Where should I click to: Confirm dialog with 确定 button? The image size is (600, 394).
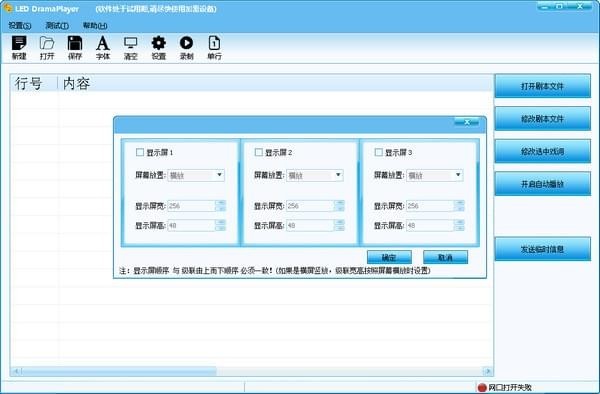(389, 257)
